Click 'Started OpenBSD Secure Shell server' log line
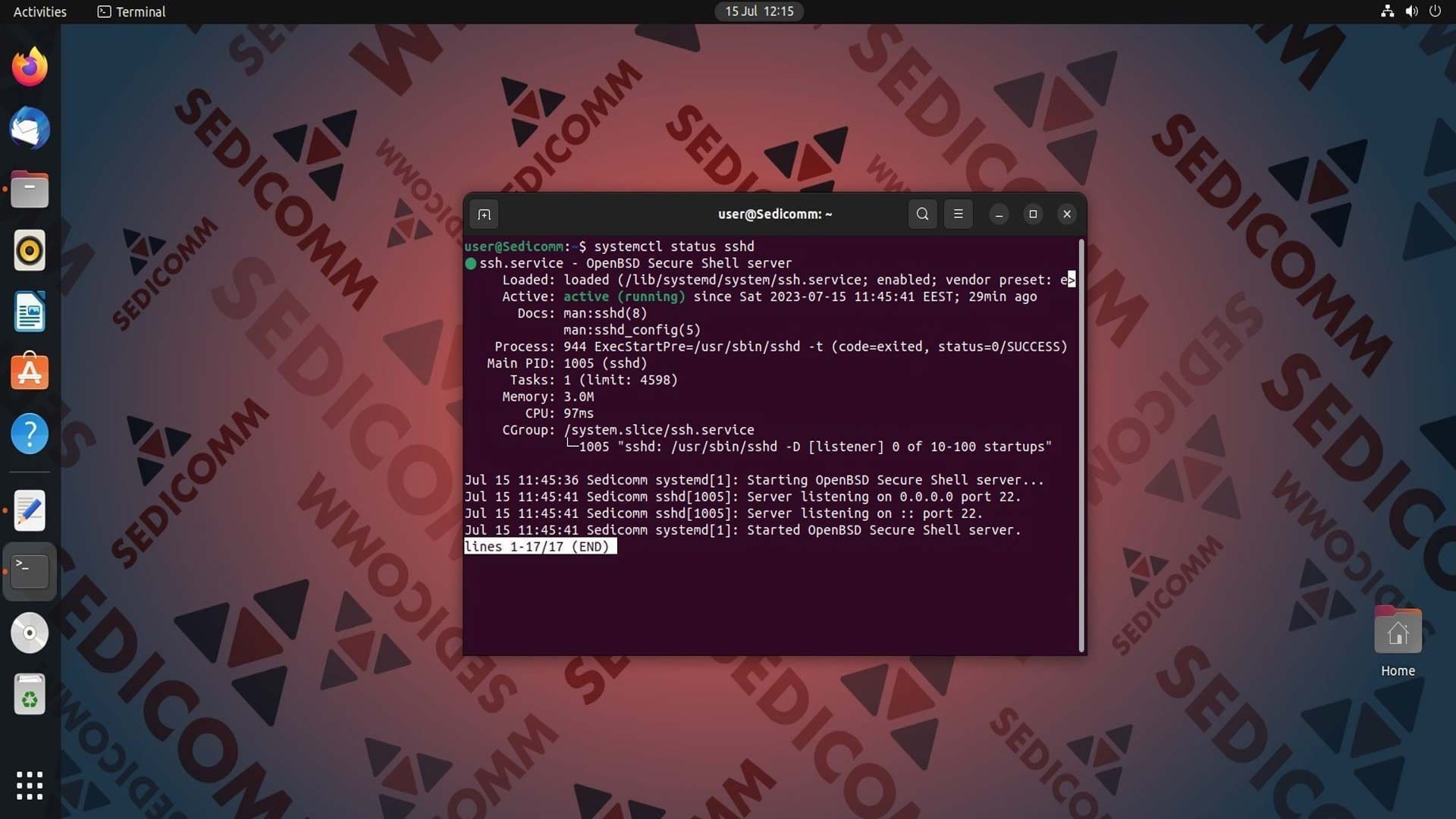 tap(742, 530)
